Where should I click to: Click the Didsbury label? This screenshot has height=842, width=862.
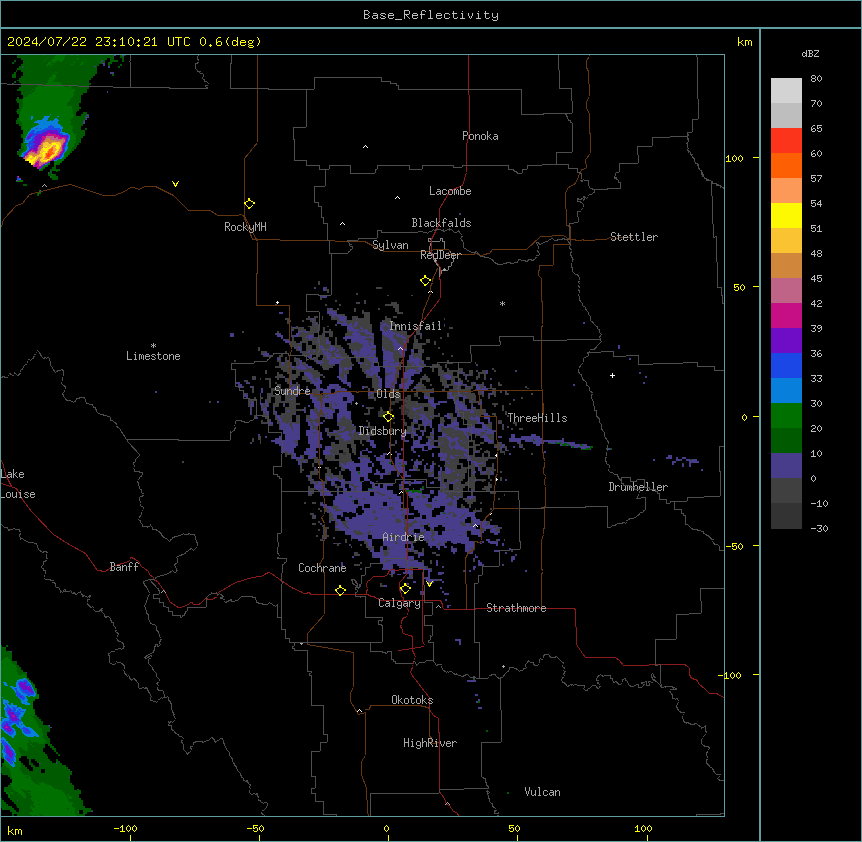[x=383, y=431]
